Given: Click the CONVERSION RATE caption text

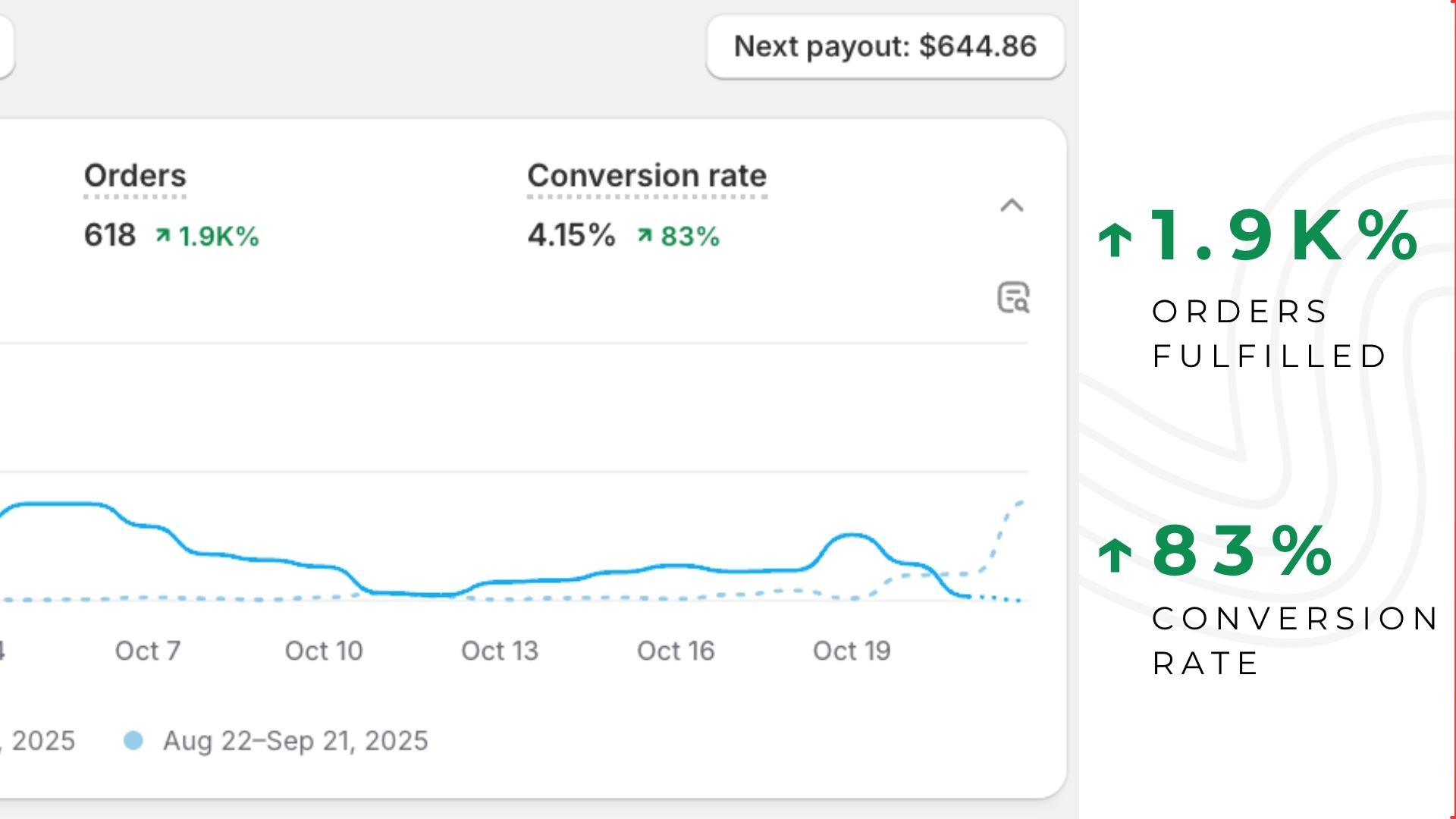Looking at the screenshot, I should pos(1294,641).
